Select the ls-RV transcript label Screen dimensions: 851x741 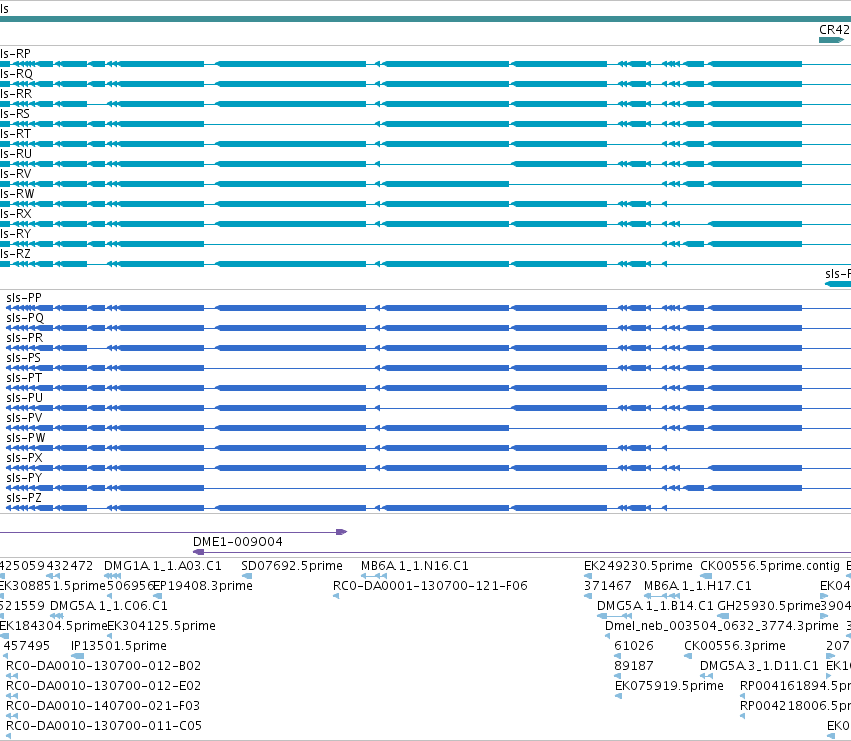click(16, 174)
